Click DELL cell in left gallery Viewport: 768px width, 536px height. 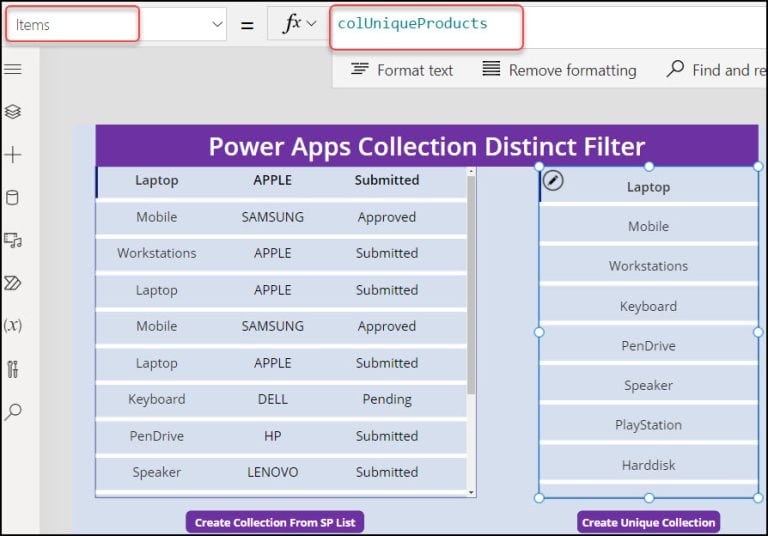pyautogui.click(x=273, y=399)
